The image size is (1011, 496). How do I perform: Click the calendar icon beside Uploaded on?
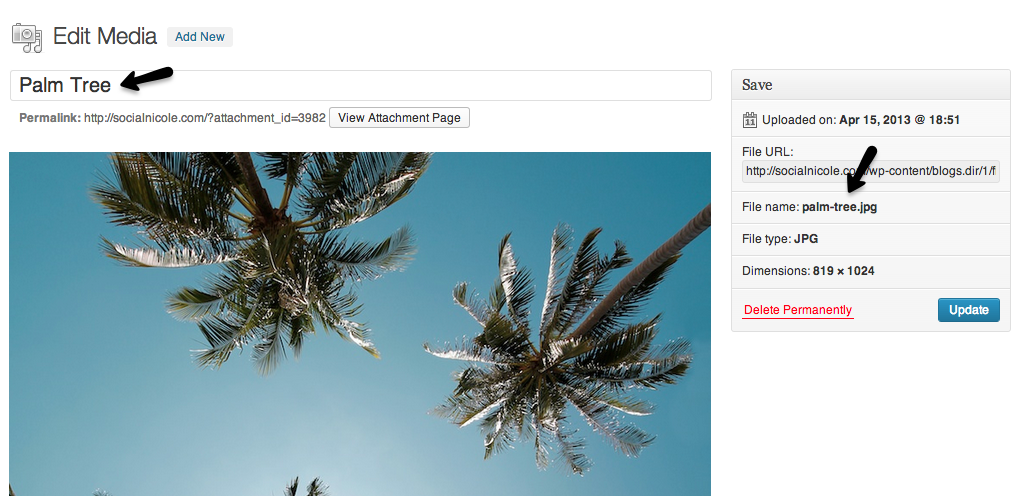click(750, 119)
